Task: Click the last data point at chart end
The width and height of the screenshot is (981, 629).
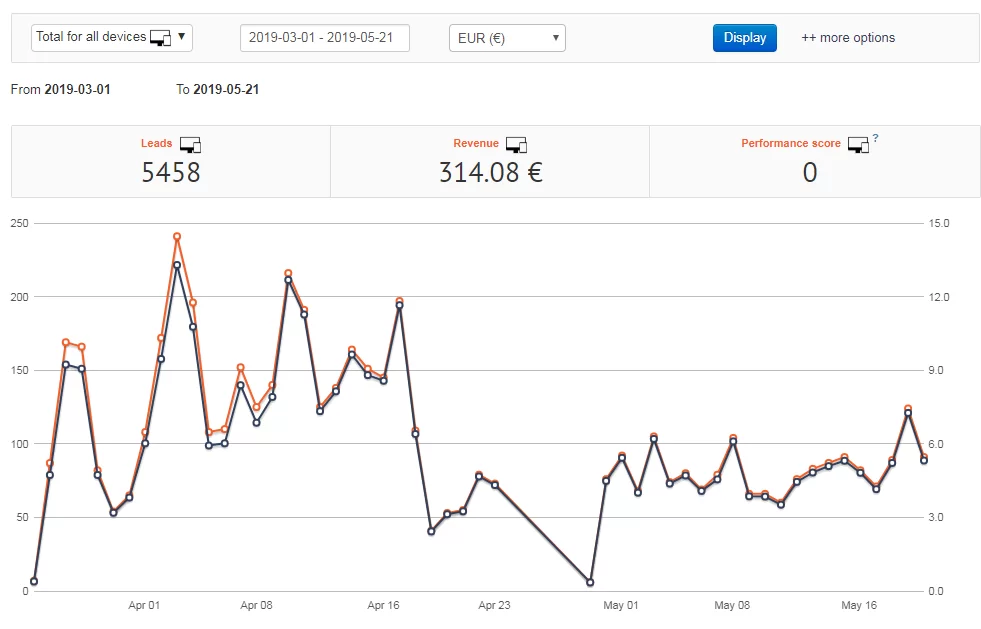Action: point(923,460)
